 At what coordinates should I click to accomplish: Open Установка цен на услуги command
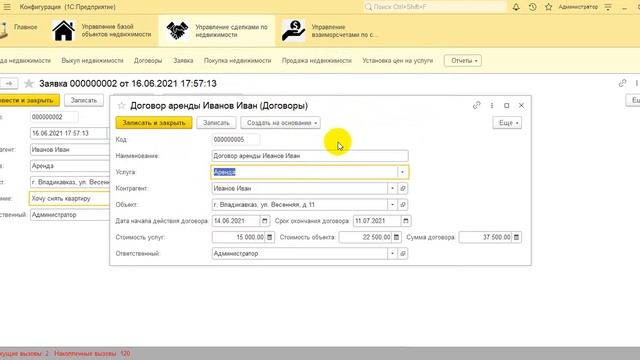[x=398, y=60]
